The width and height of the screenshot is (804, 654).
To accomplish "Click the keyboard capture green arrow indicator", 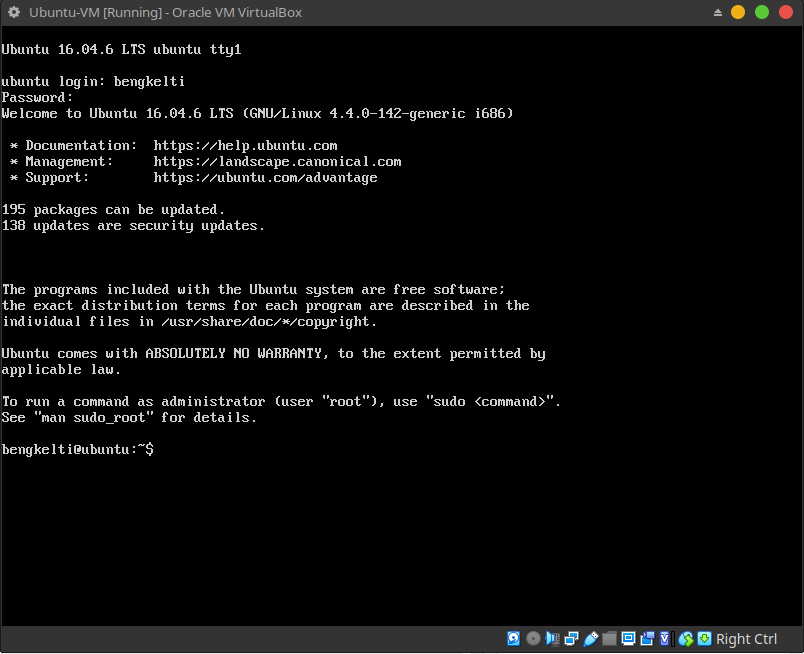I will click(x=705, y=639).
